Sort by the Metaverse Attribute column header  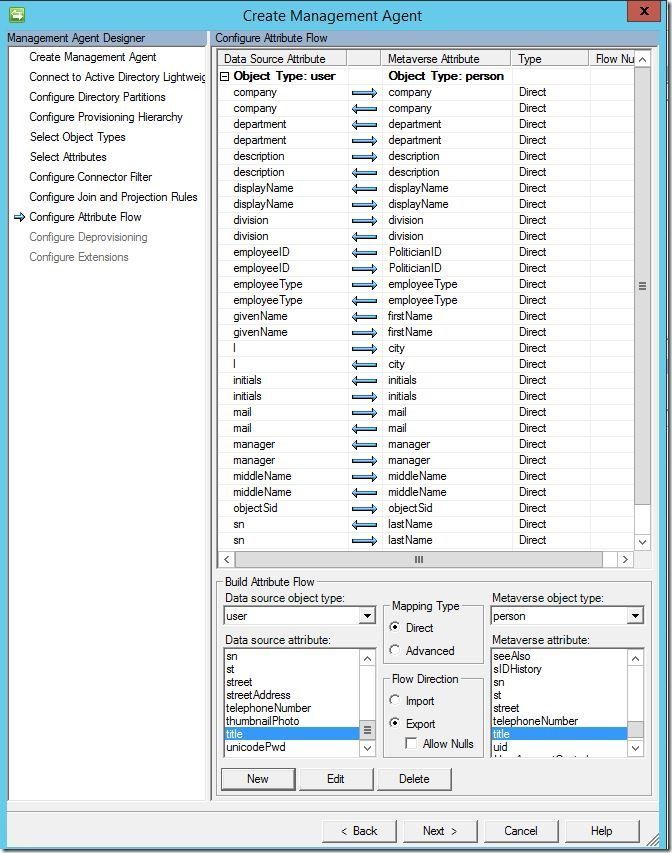pyautogui.click(x=446, y=59)
